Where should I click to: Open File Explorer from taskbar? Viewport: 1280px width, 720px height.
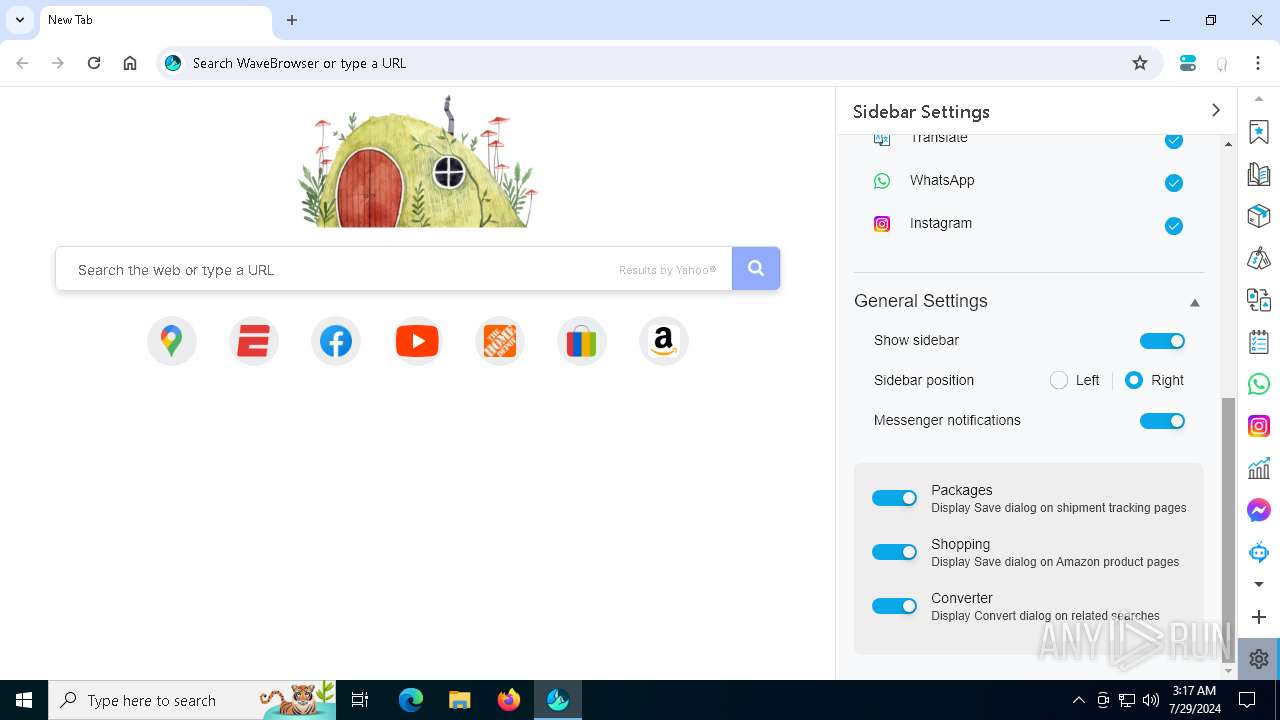click(x=459, y=700)
